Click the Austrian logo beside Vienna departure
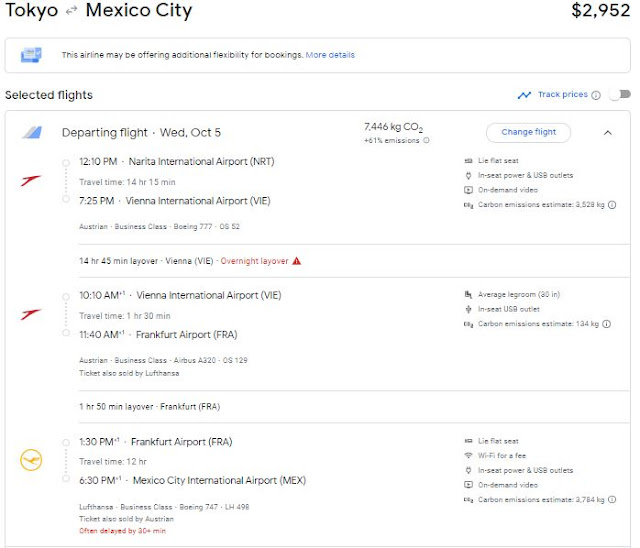640x548 pixels. (x=31, y=314)
